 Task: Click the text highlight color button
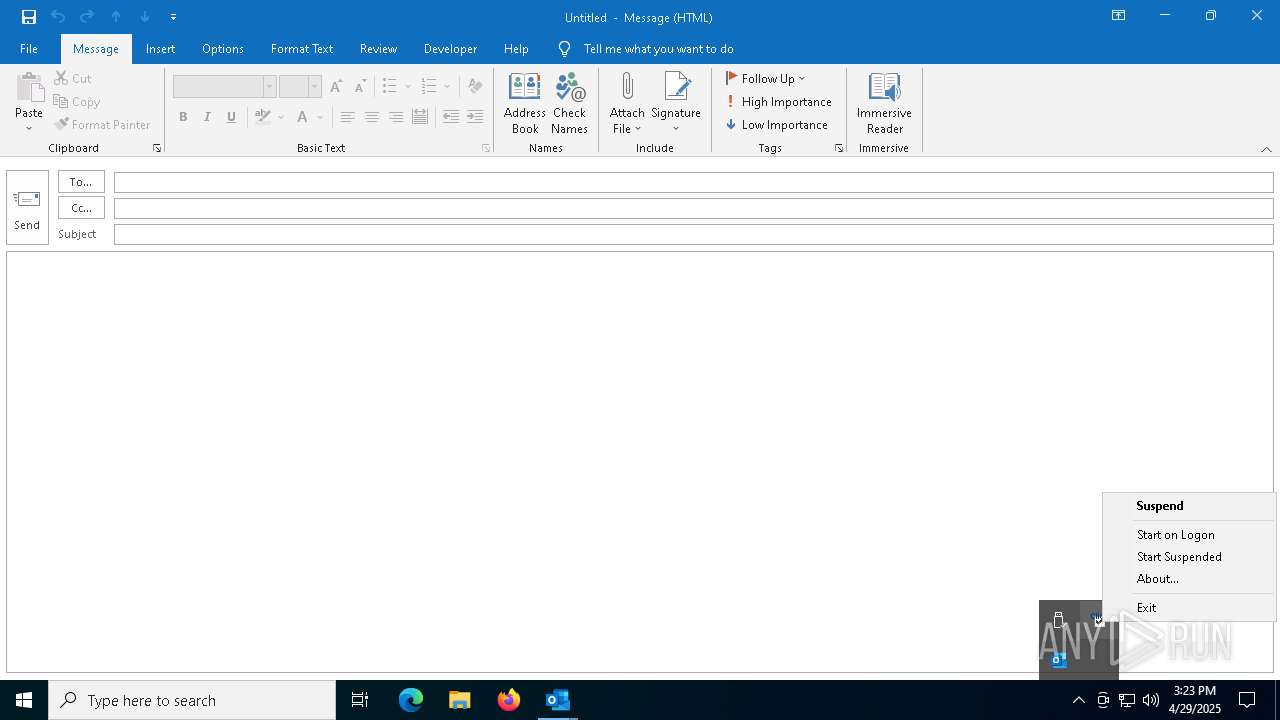tap(263, 117)
